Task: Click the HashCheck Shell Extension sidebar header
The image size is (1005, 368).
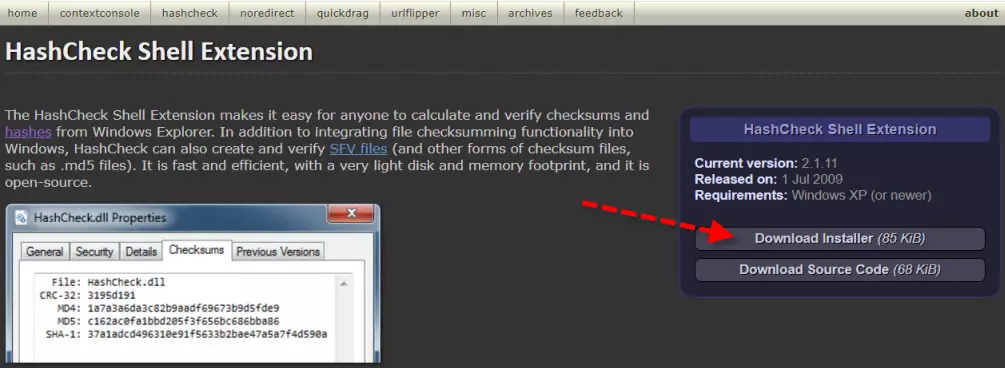Action: tap(840, 130)
